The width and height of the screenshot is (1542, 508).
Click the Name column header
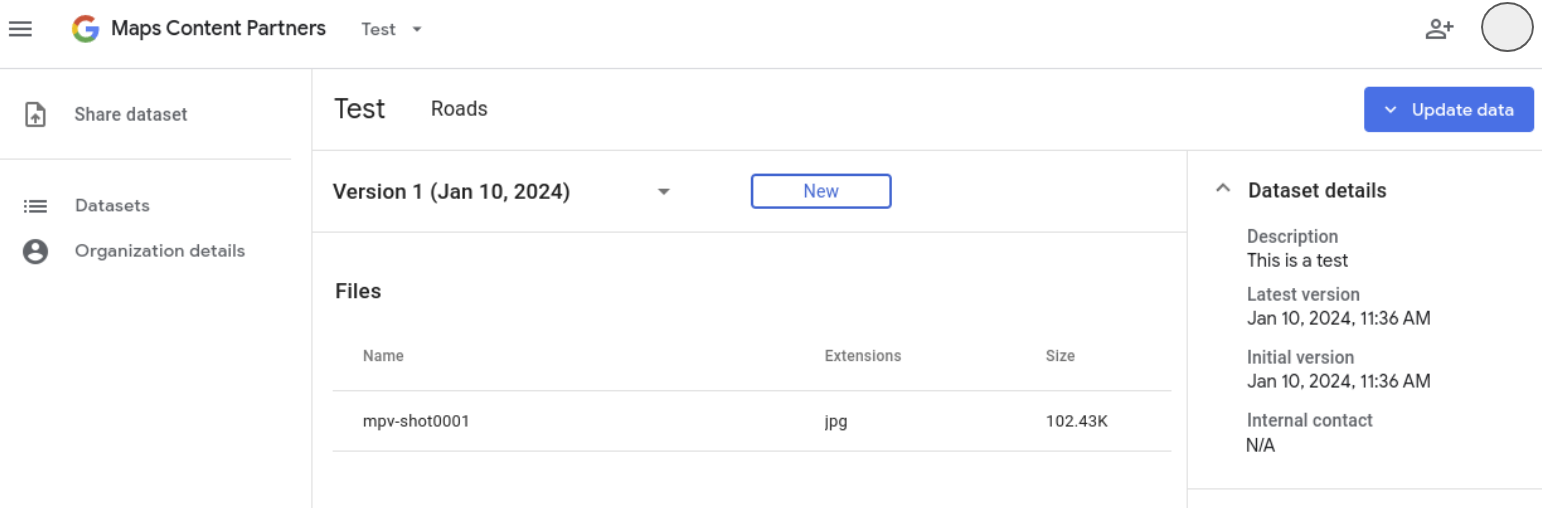383,356
